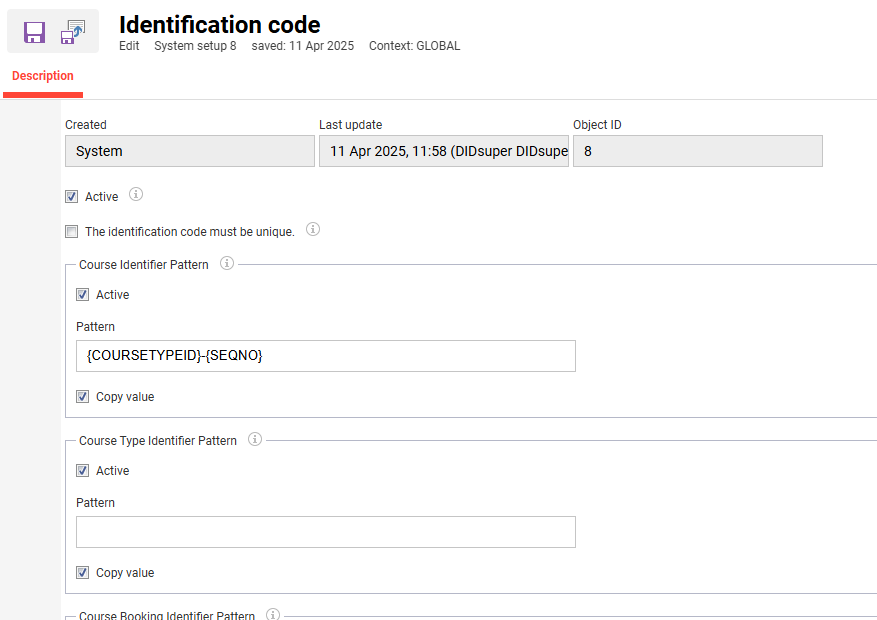Click 'saved: 11 Apr 2025' text
877x620 pixels.
pyautogui.click(x=303, y=46)
